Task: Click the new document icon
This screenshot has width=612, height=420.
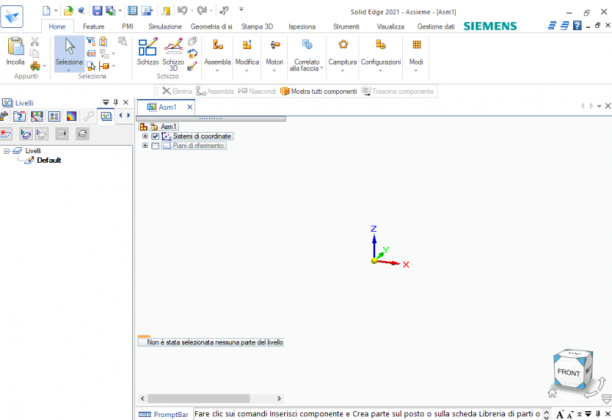Action: point(47,11)
